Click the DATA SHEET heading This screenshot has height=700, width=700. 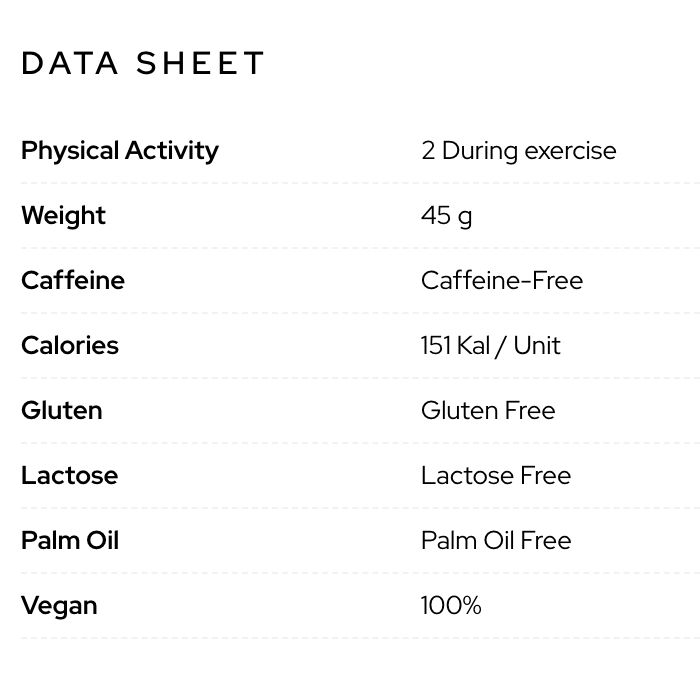click(x=143, y=63)
